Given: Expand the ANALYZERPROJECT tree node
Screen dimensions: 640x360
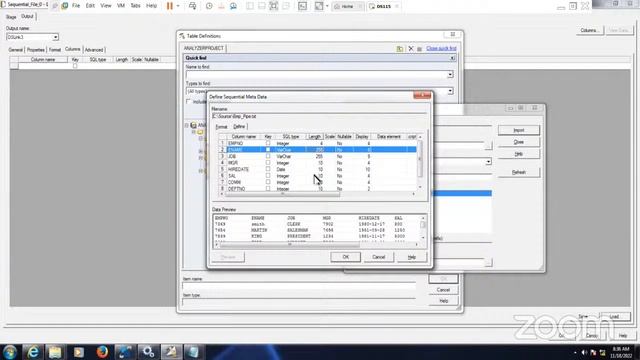Looking at the screenshot, I should click(x=187, y=125).
